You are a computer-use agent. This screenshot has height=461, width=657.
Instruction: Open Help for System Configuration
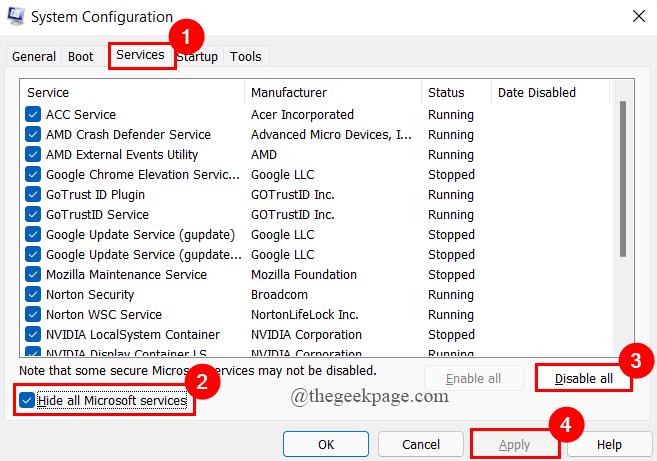click(609, 445)
